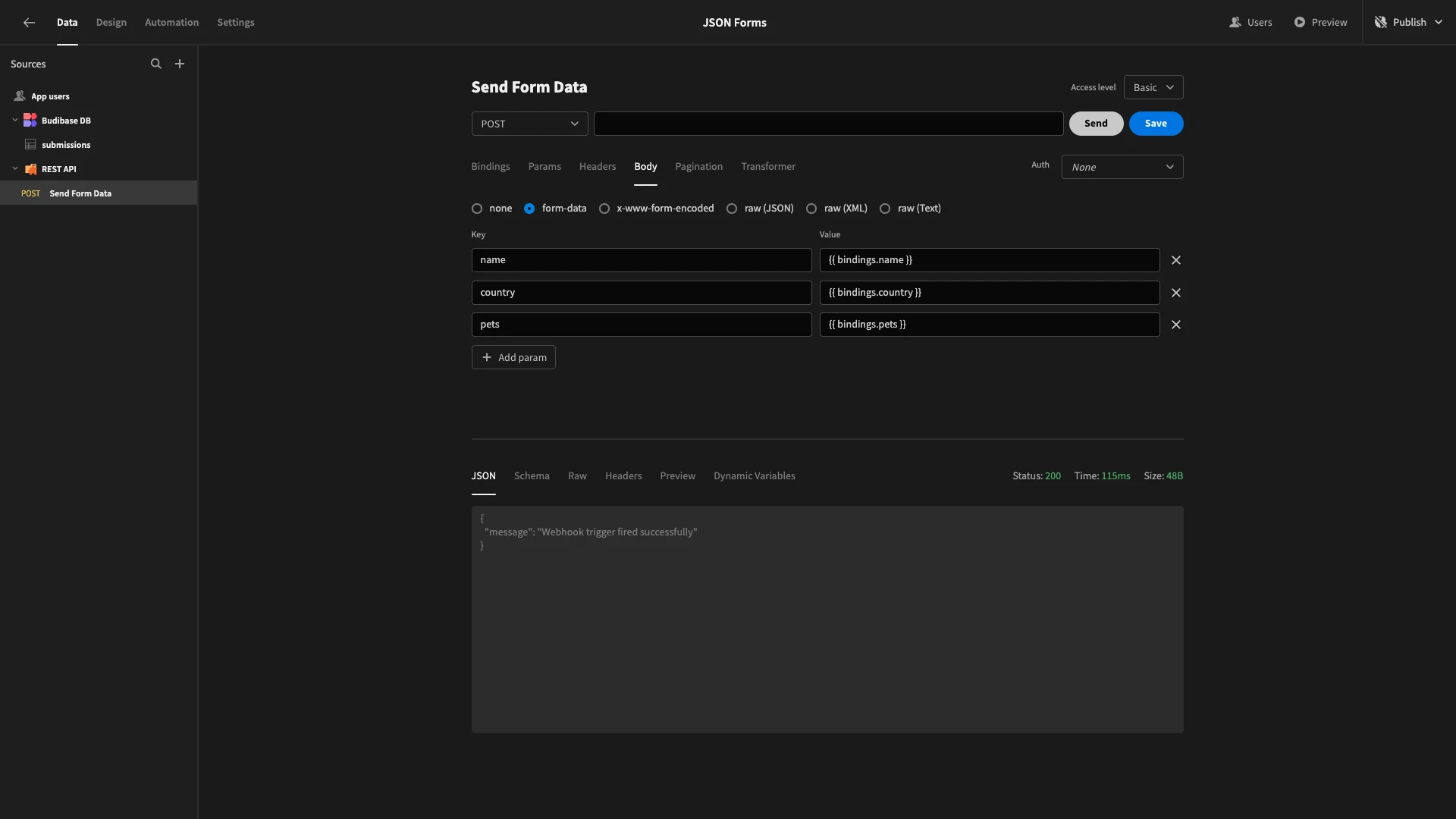The image size is (1456, 819).
Task: Click the Preview play icon
Action: (1300, 22)
